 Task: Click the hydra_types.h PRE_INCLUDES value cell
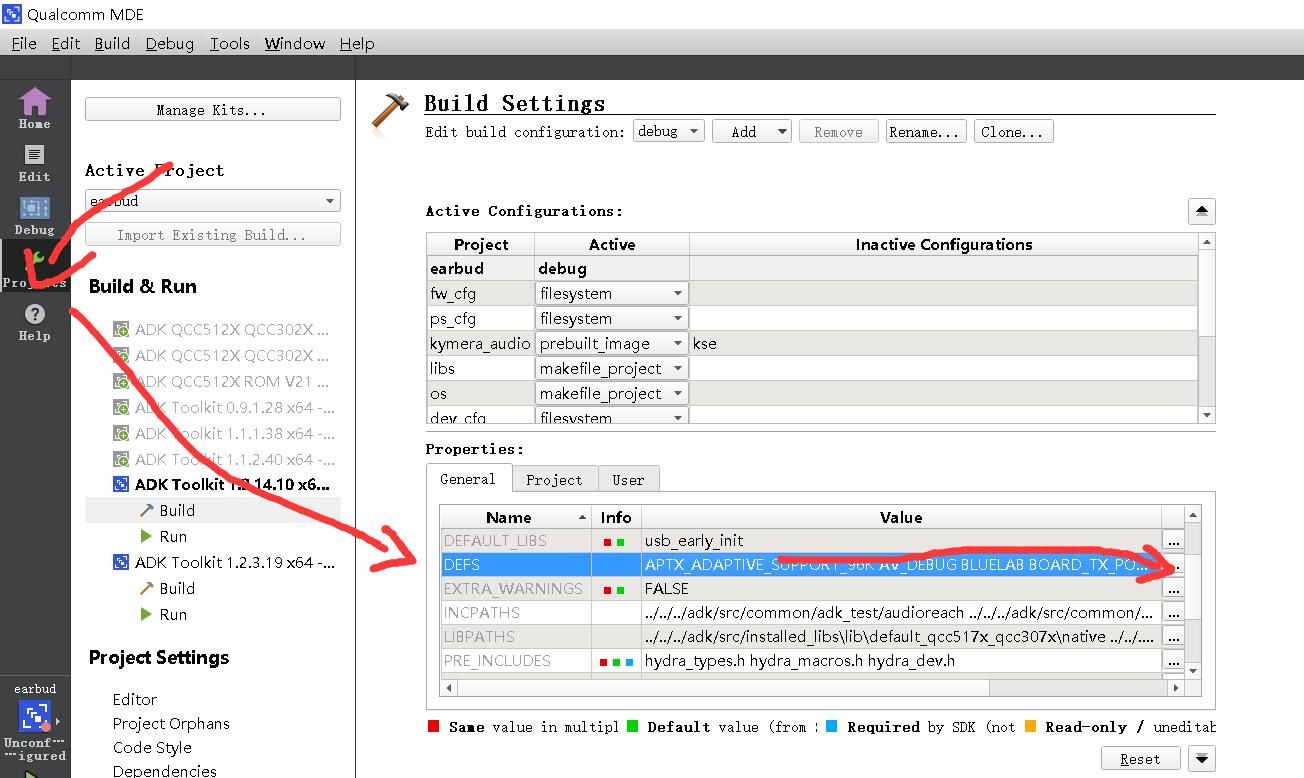[901, 661]
